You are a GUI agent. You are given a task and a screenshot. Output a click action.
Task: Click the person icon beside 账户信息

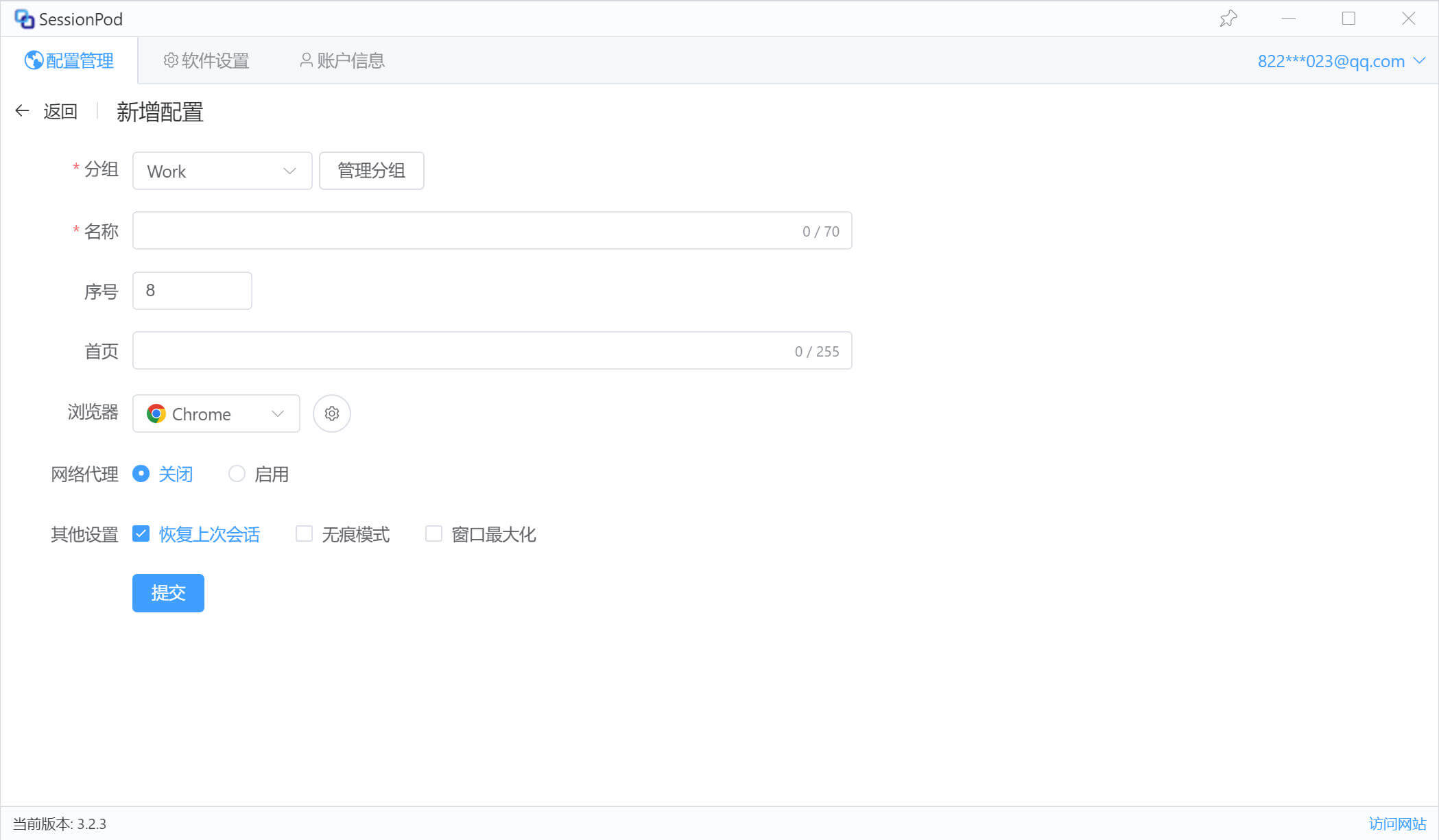(x=305, y=60)
